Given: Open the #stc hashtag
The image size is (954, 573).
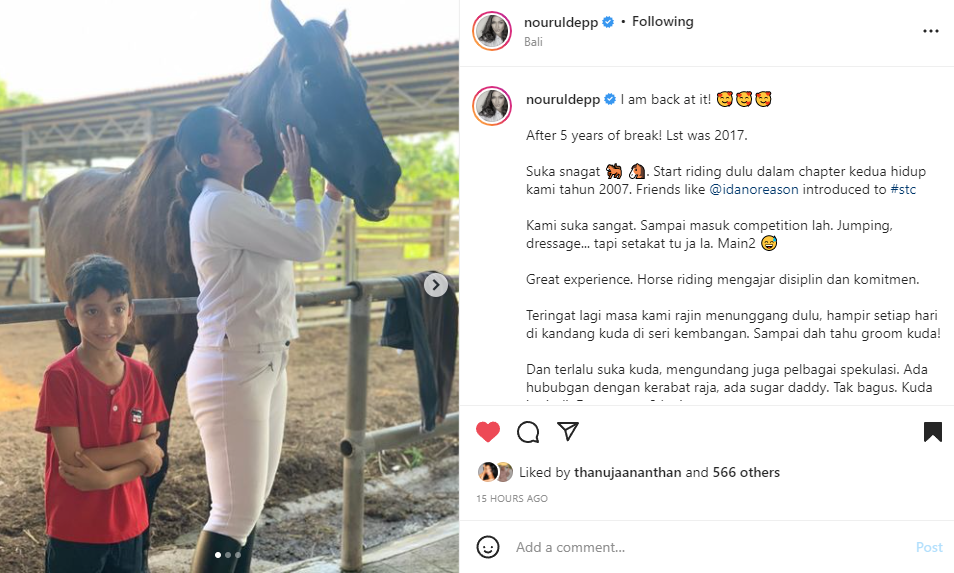Looking at the screenshot, I should (x=903, y=190).
